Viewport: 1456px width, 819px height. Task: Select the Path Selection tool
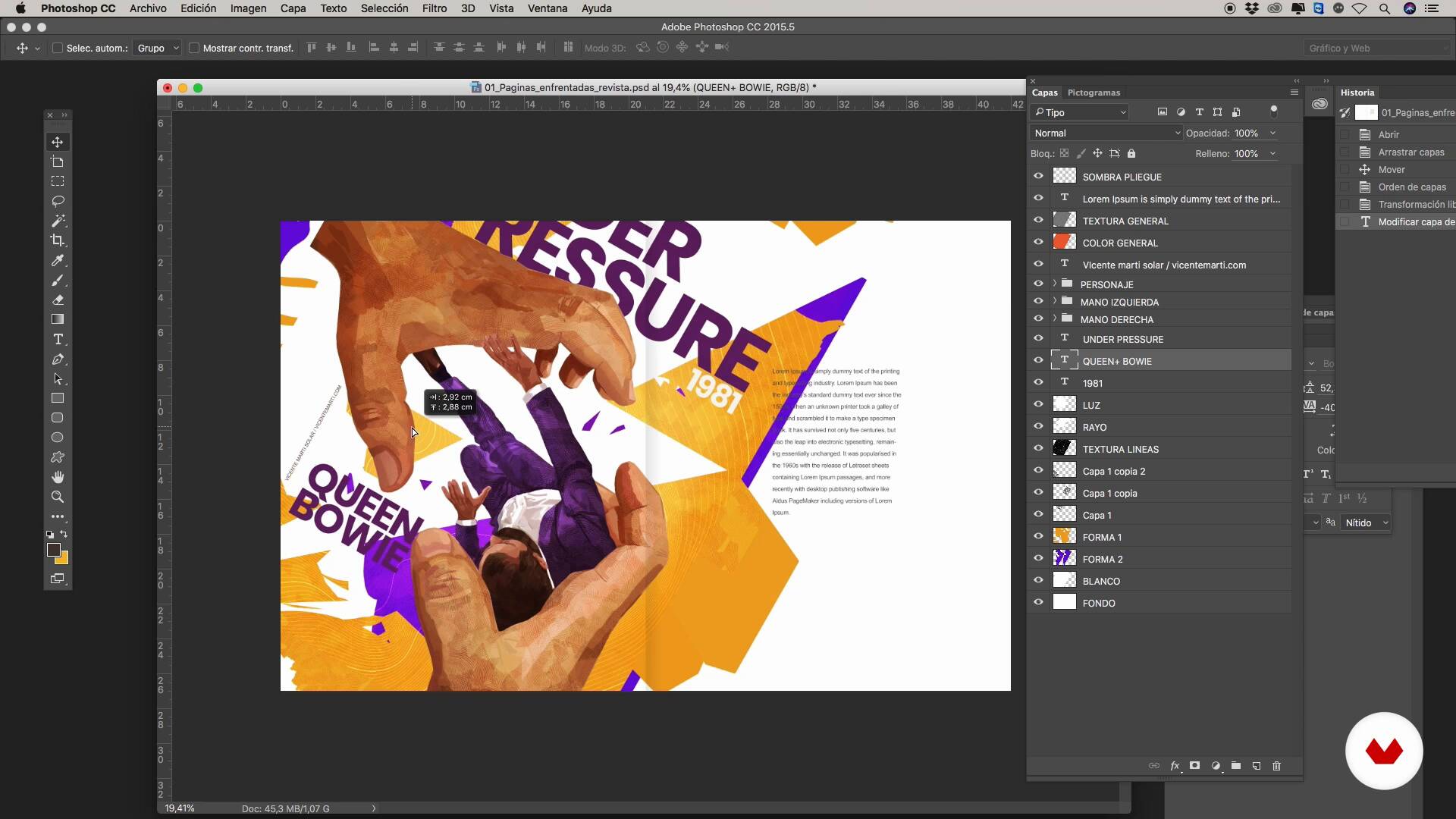tap(58, 378)
